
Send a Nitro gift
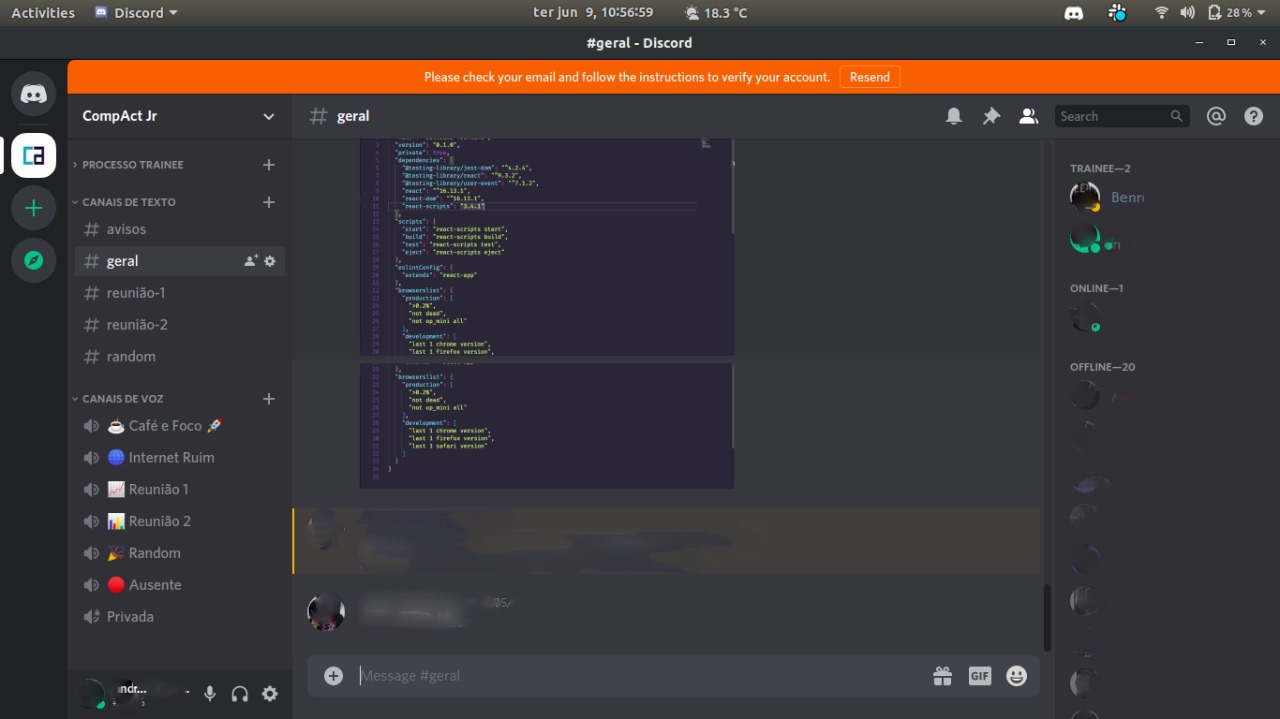(942, 676)
